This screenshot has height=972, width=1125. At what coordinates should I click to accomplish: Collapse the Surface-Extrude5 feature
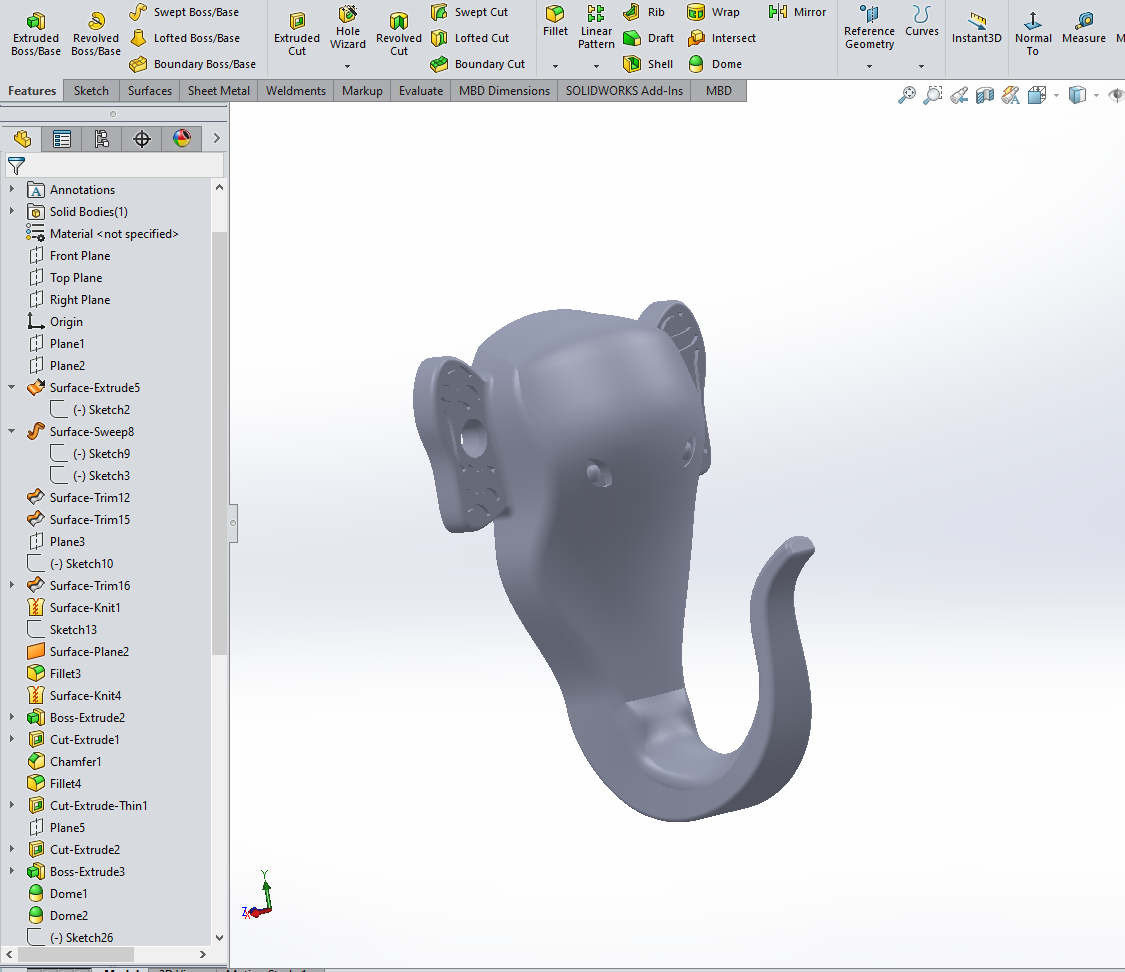11,387
